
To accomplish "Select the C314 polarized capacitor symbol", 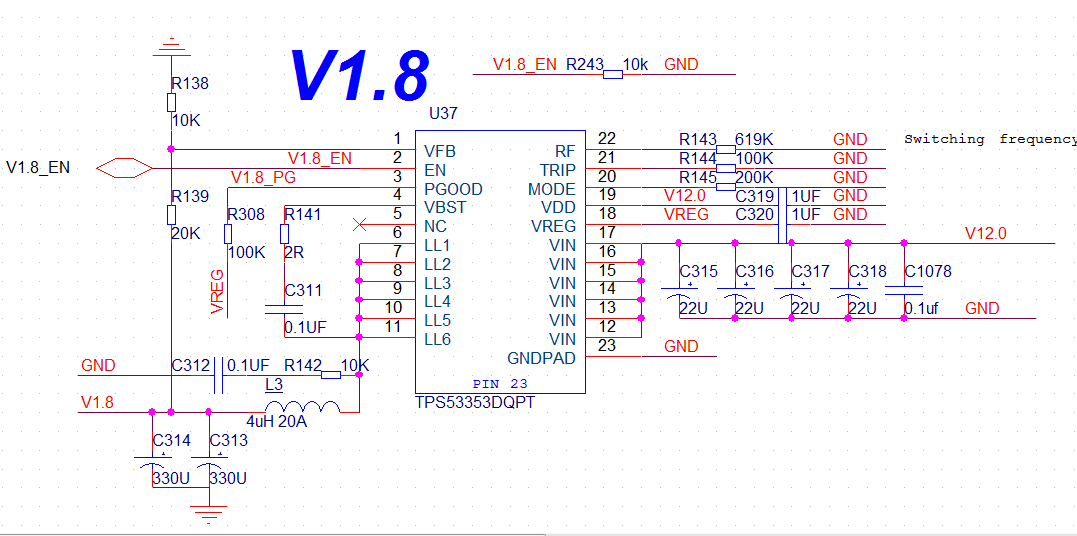I will pos(152,462).
